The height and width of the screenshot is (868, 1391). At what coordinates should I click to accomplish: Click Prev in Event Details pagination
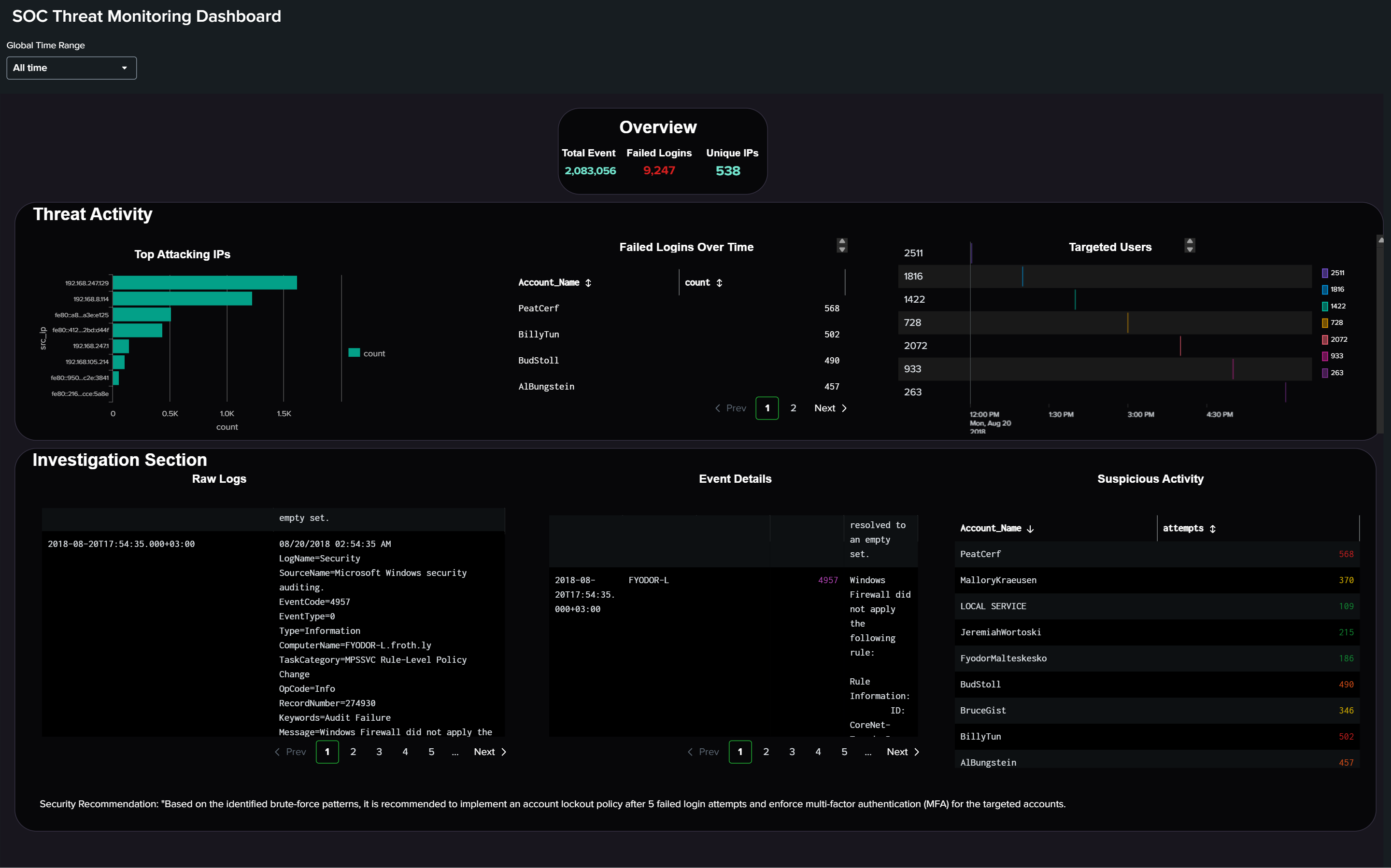pyautogui.click(x=703, y=752)
